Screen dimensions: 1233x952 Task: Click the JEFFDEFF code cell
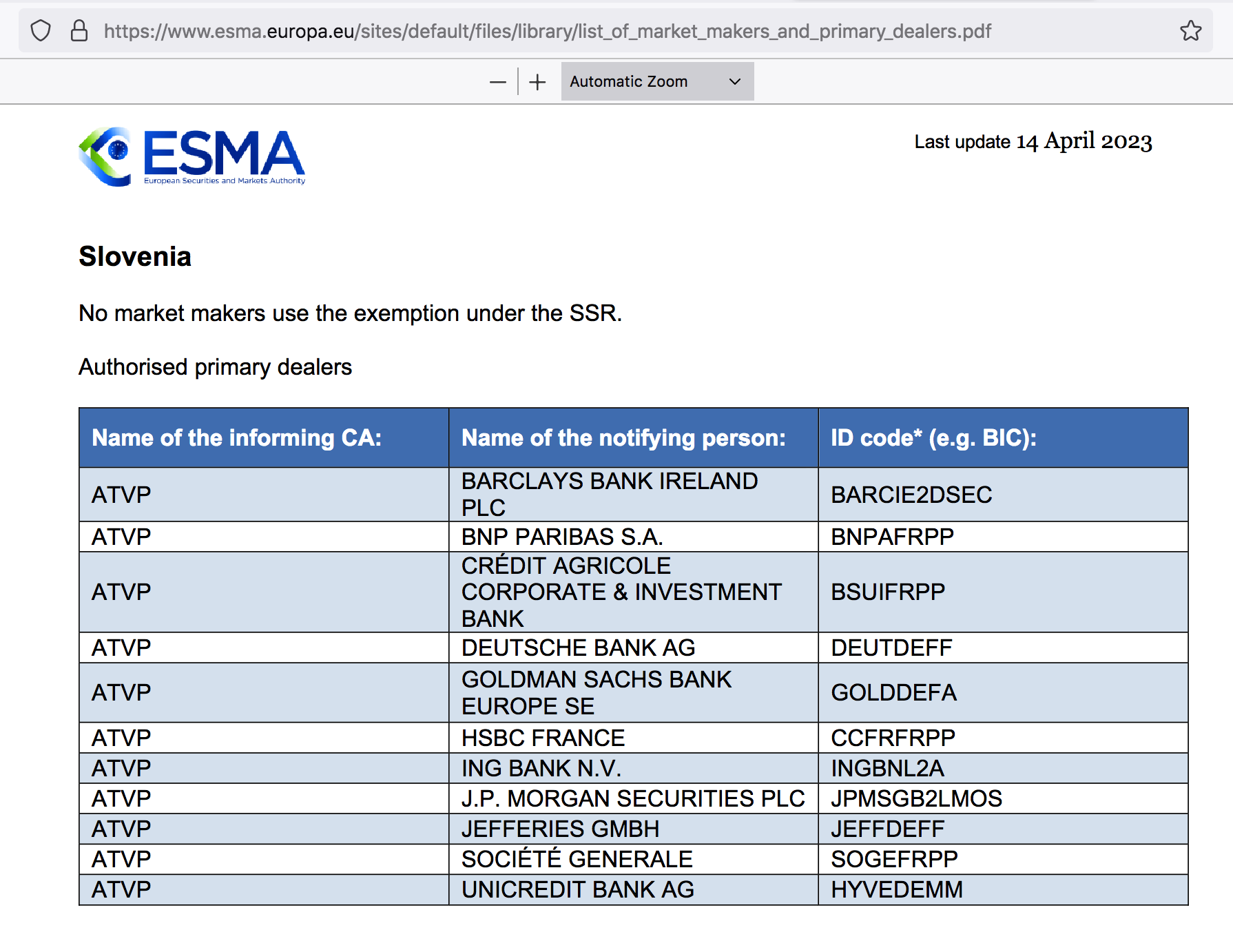(x=1003, y=829)
